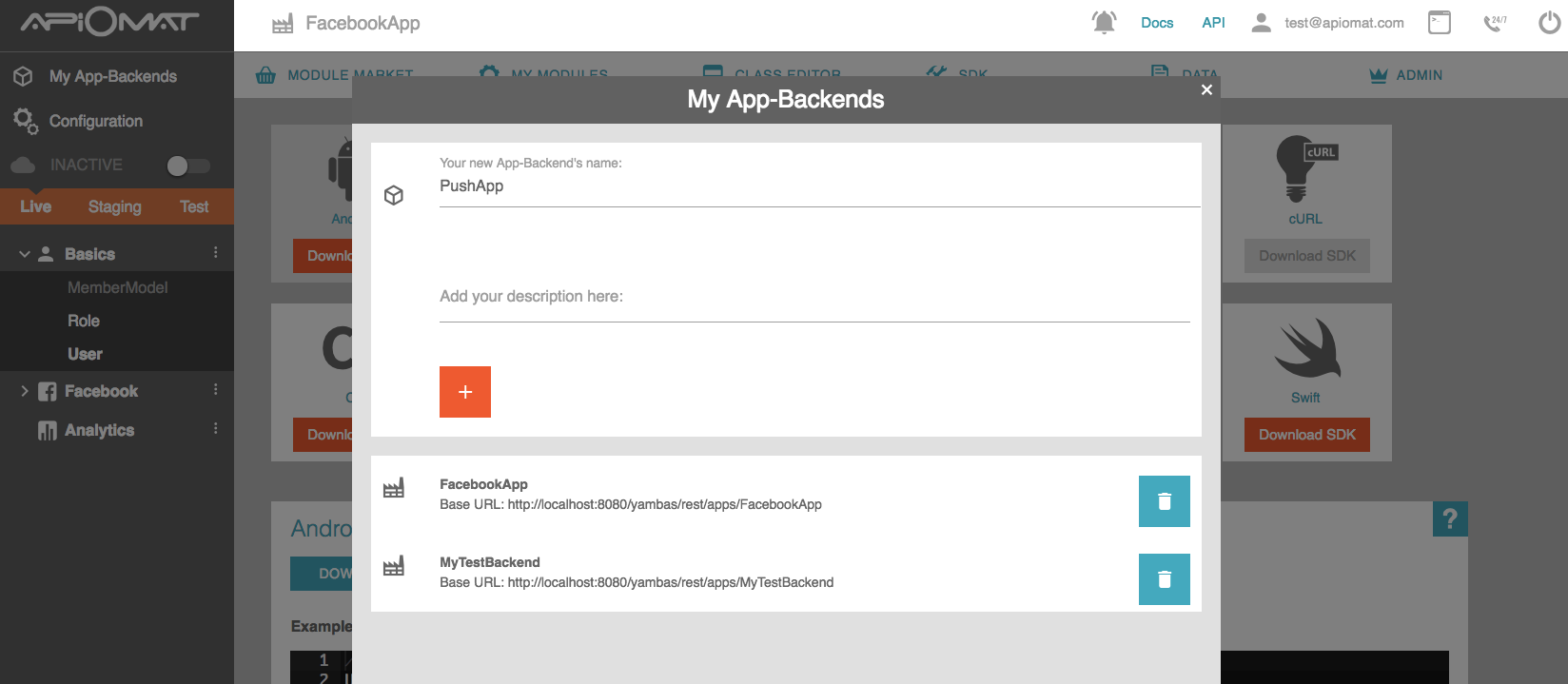Open the console window icon in header

click(1439, 23)
